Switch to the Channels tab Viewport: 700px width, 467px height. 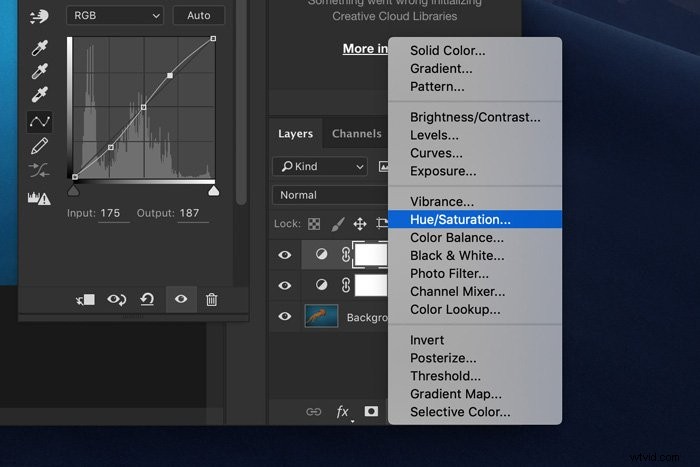(x=356, y=134)
